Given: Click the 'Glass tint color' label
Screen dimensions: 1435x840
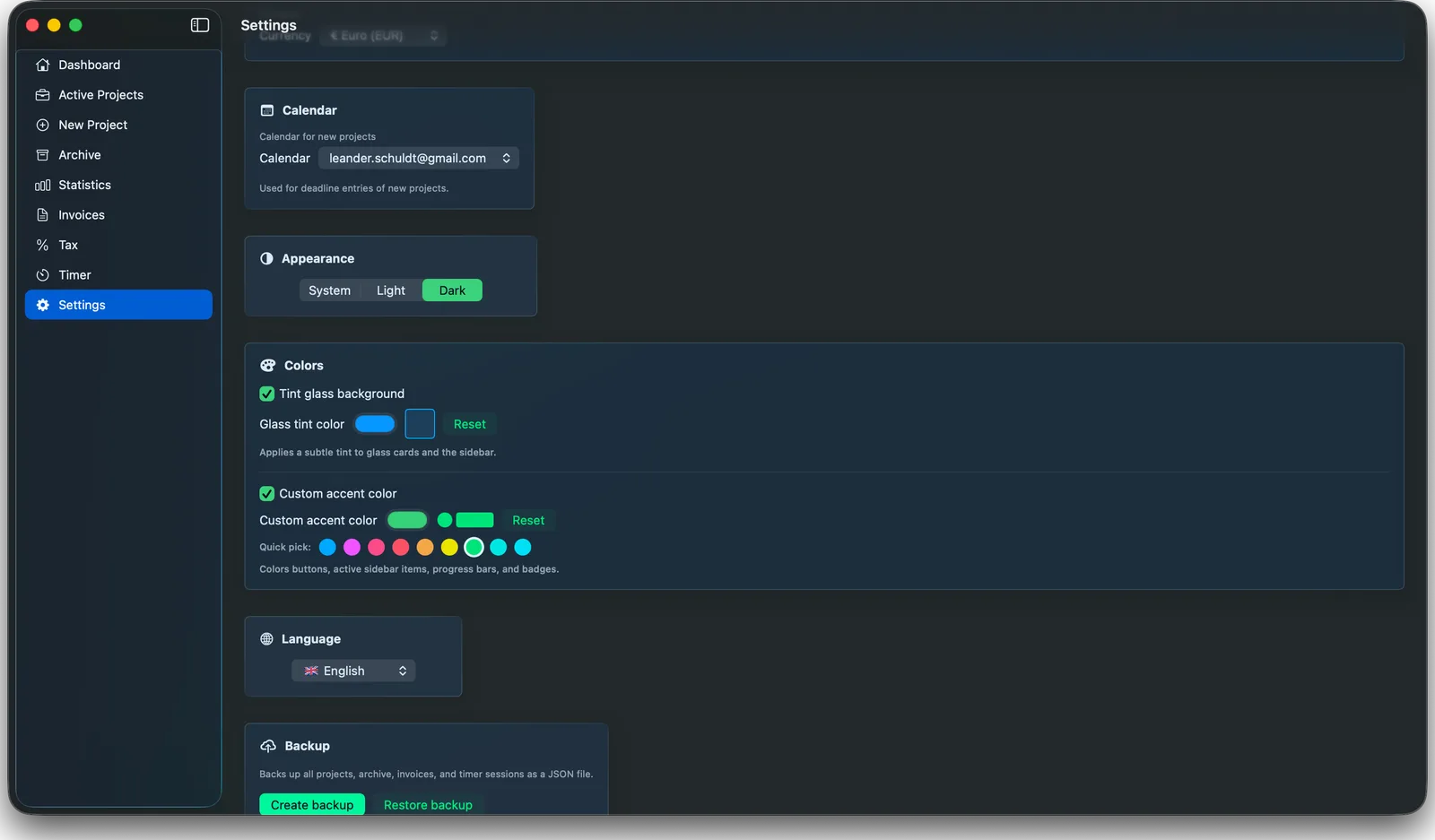Looking at the screenshot, I should click(302, 424).
